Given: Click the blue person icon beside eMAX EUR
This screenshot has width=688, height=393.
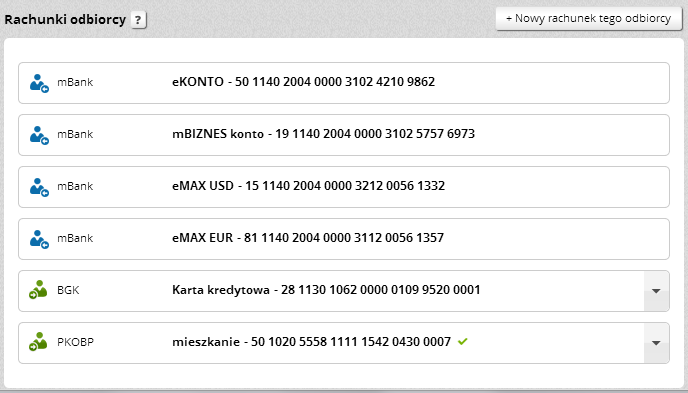Looking at the screenshot, I should point(39,239).
